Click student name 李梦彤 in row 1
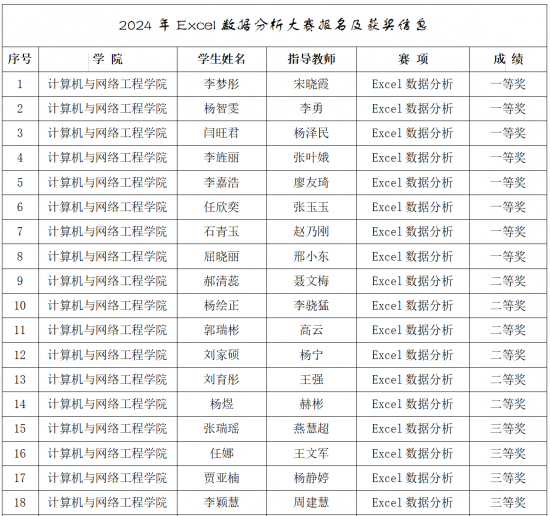The width and height of the screenshot is (550, 516). coord(222,84)
